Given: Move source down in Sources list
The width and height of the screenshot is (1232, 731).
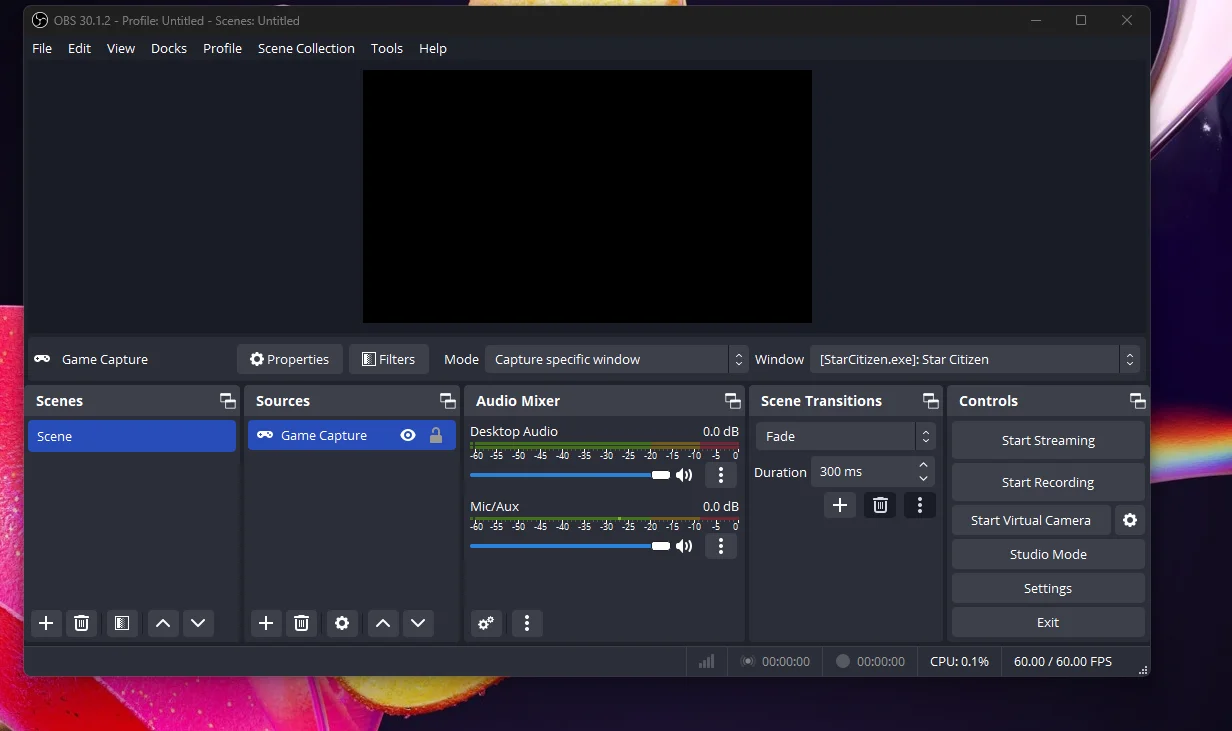Looking at the screenshot, I should click(418, 623).
